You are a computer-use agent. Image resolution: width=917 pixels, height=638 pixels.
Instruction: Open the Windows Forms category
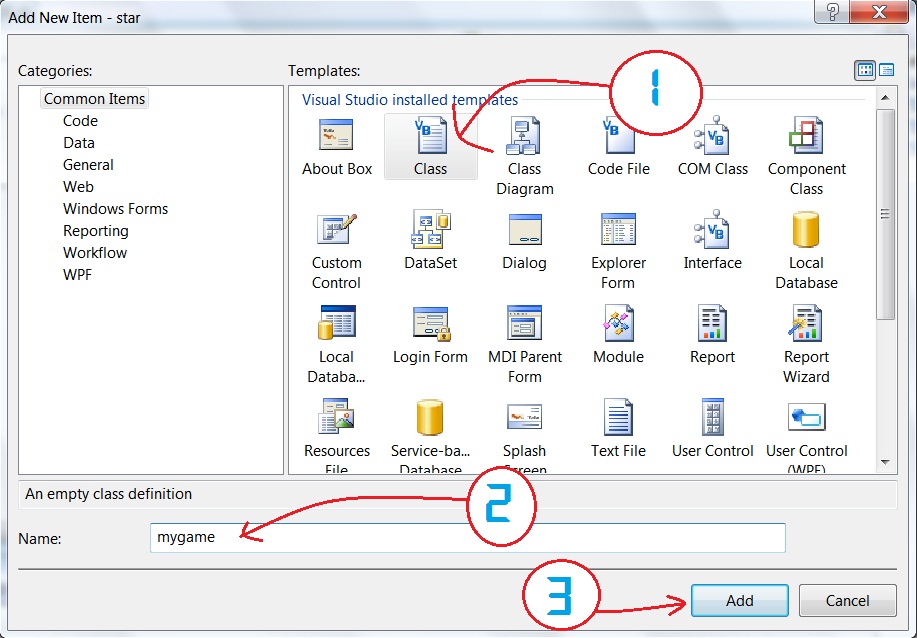pos(115,209)
